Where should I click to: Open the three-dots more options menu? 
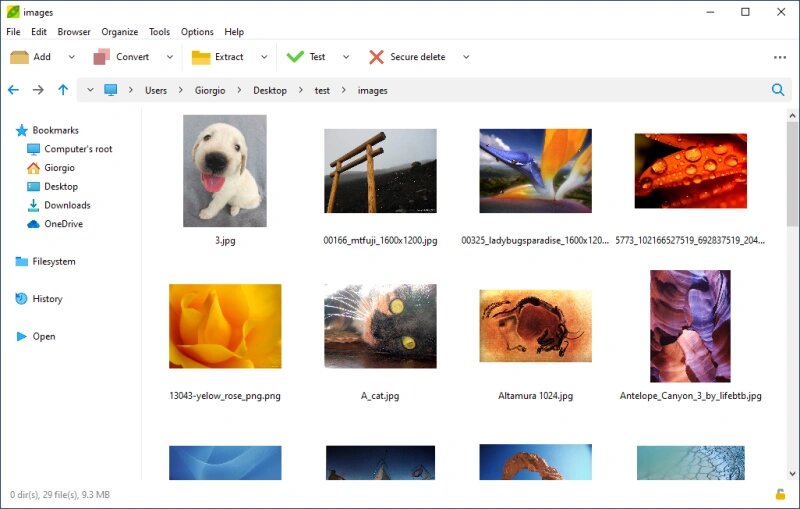(780, 57)
